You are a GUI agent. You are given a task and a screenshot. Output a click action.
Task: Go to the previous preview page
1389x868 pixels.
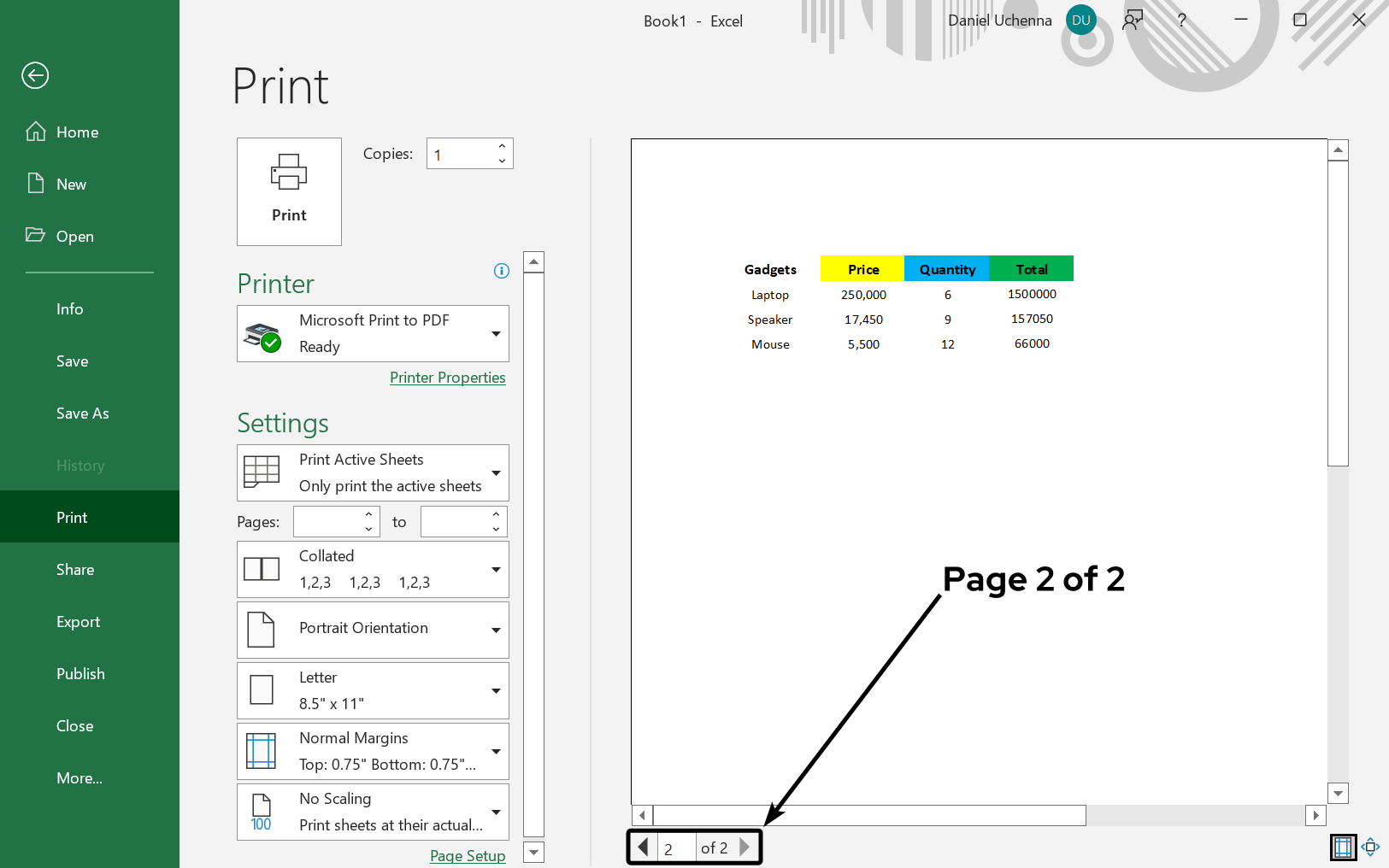[643, 847]
